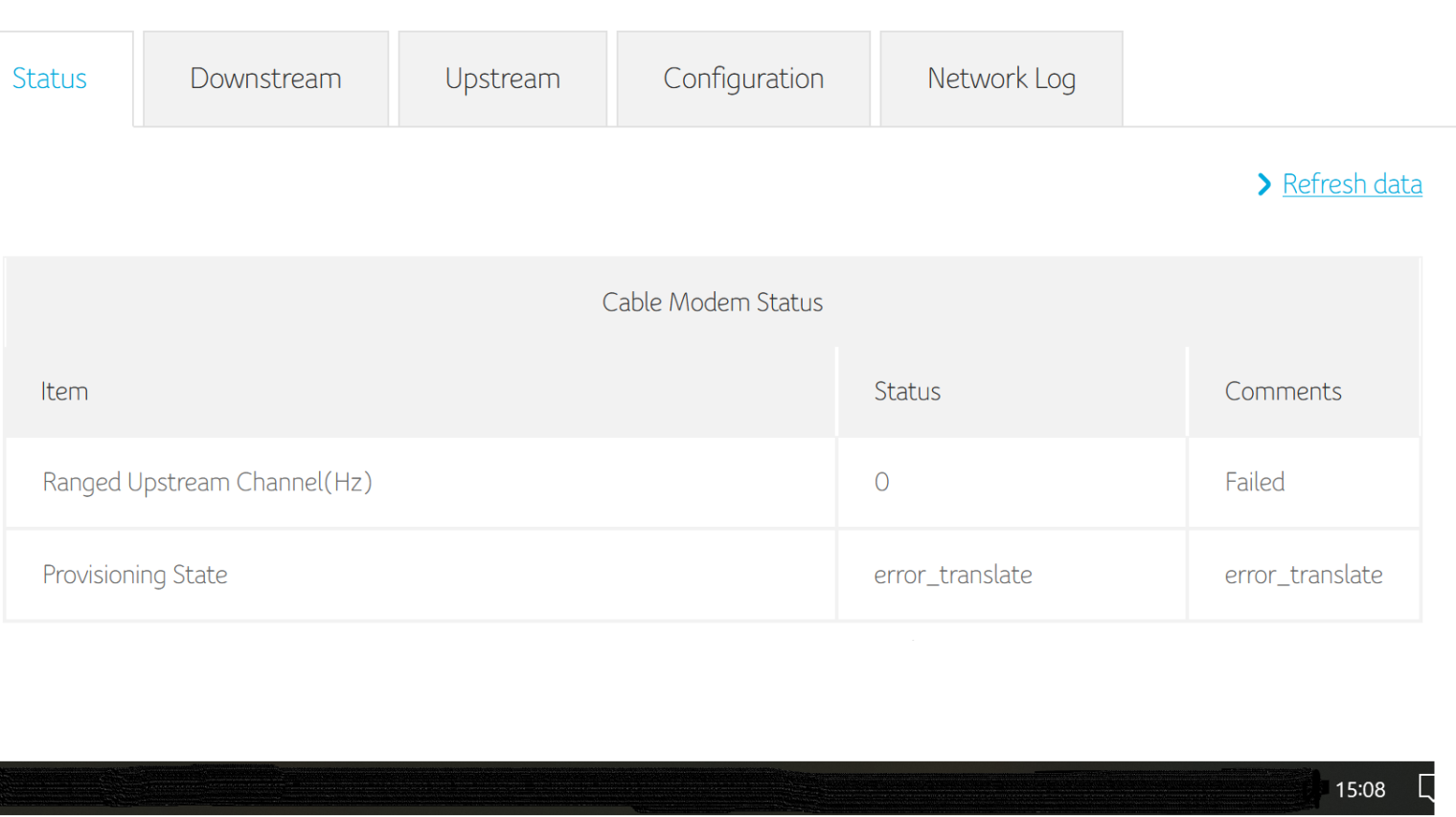Image resolution: width=1456 pixels, height=817 pixels.
Task: Click the upstream channel status value 0
Action: click(881, 482)
